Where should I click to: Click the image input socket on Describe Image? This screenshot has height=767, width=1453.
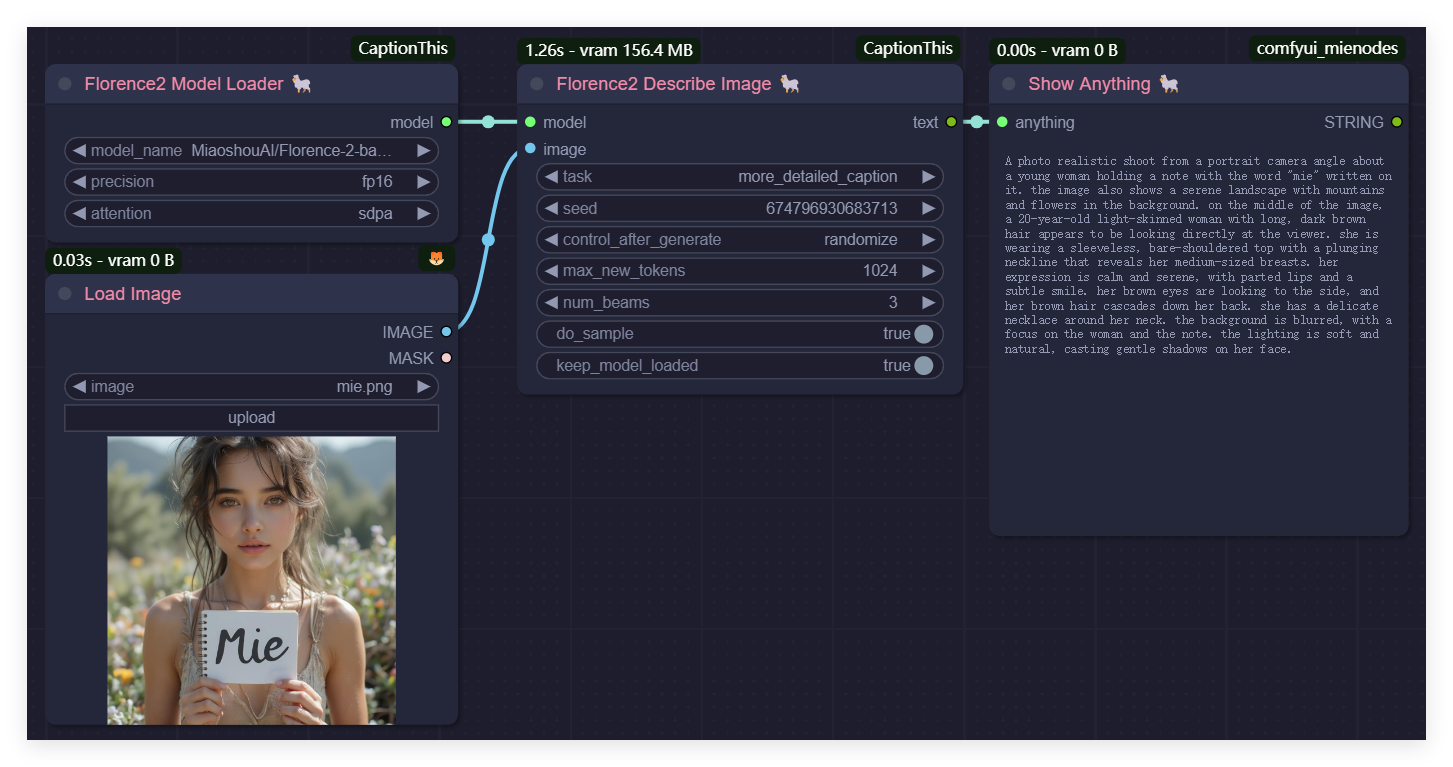530,149
